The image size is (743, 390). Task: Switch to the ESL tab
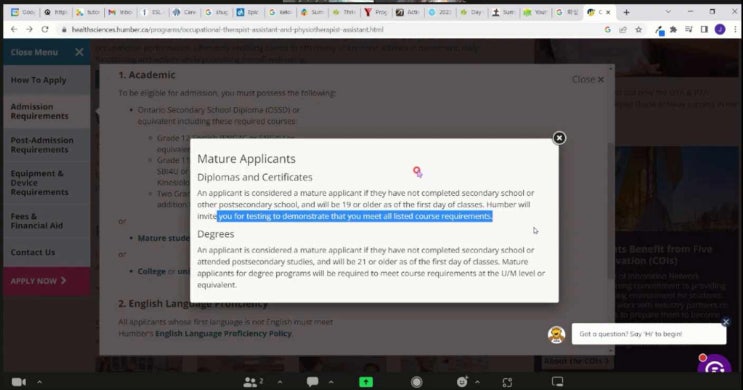pyautogui.click(x=153, y=12)
